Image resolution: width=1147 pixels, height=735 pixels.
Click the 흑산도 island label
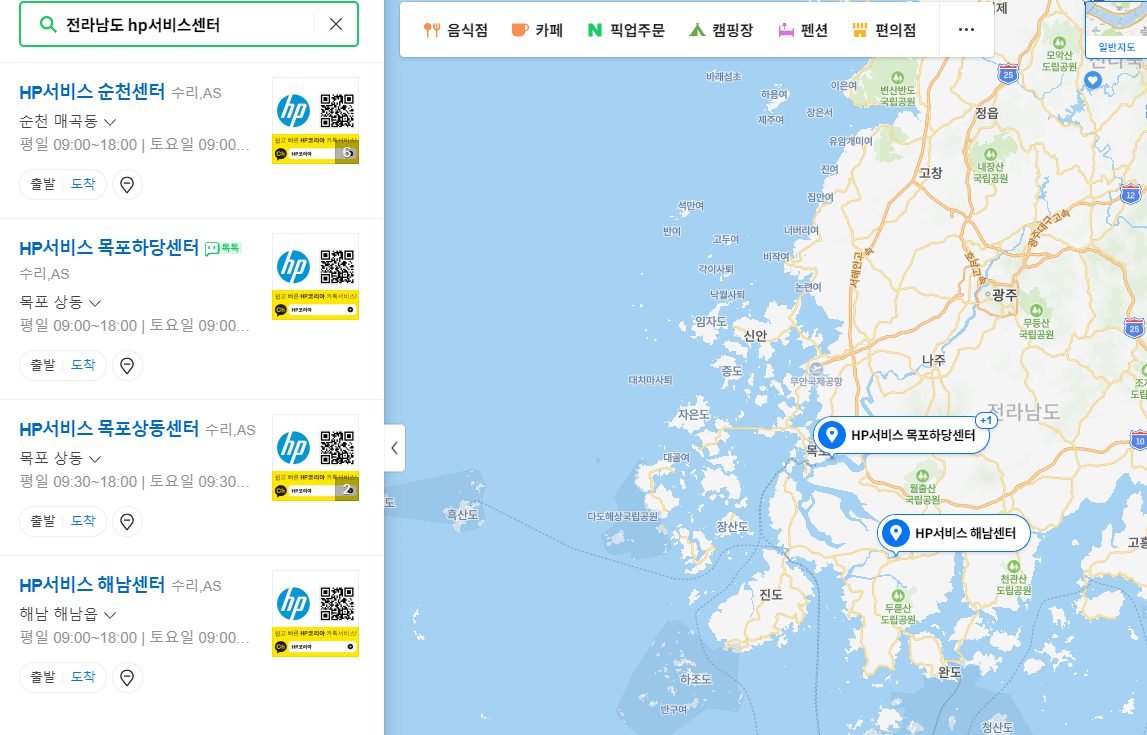[462, 515]
